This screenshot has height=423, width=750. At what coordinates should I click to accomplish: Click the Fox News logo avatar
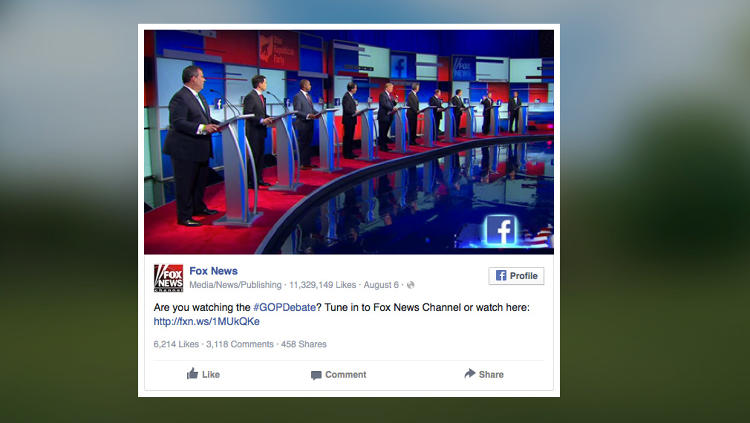168,278
